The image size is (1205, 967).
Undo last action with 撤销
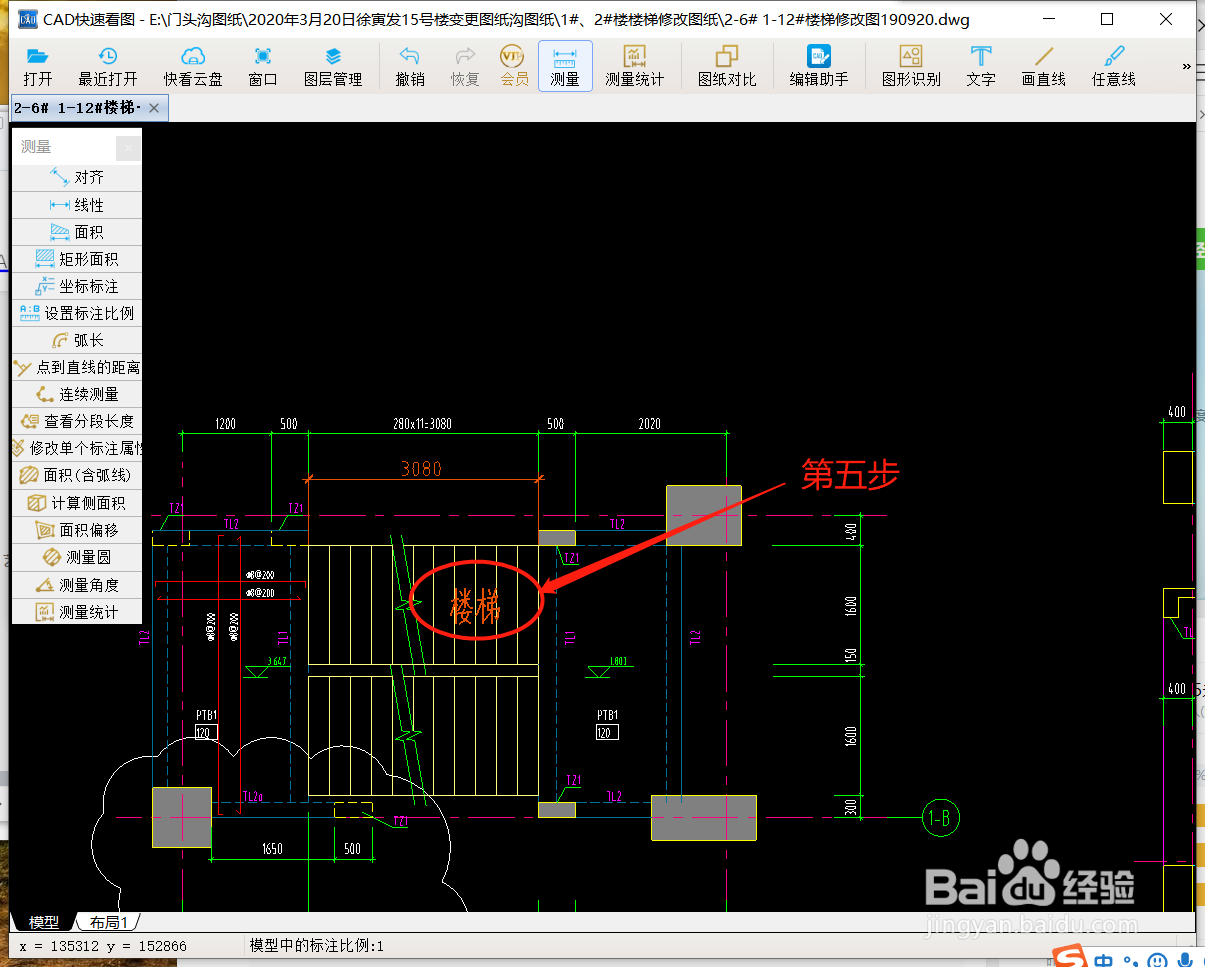(410, 67)
